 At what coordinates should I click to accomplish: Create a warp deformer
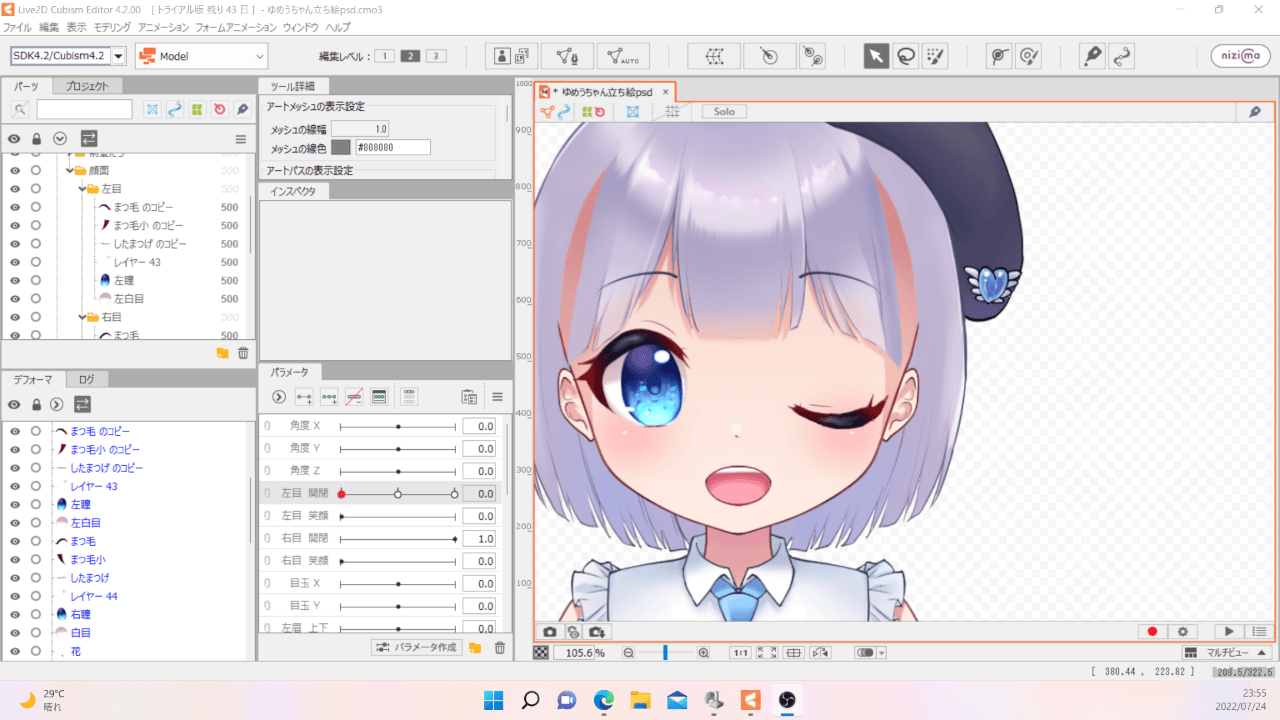pyautogui.click(x=714, y=56)
